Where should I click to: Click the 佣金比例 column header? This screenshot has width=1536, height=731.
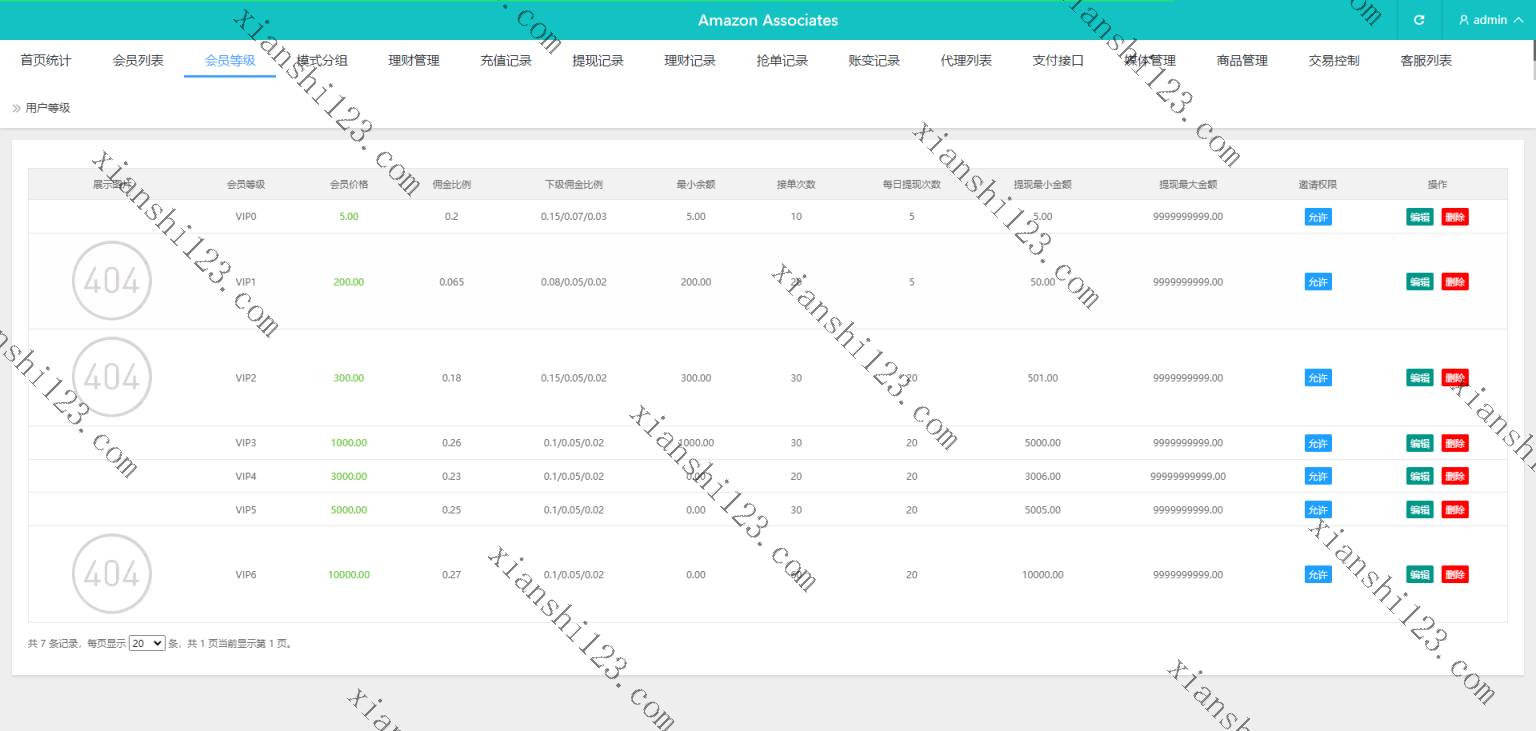coord(451,185)
